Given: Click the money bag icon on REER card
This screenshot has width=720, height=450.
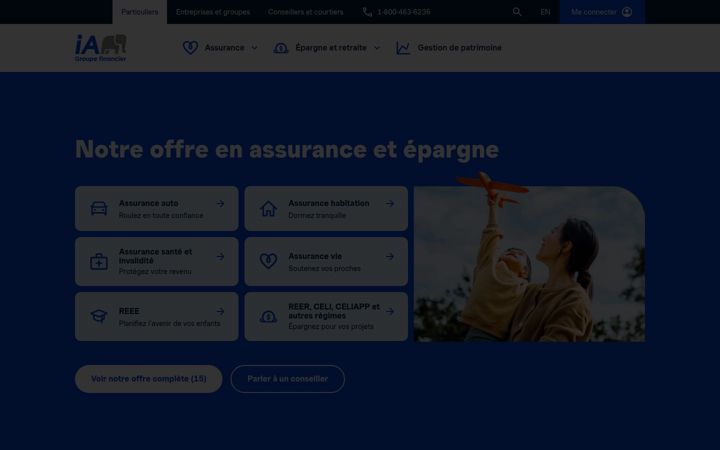Looking at the screenshot, I should [x=268, y=316].
